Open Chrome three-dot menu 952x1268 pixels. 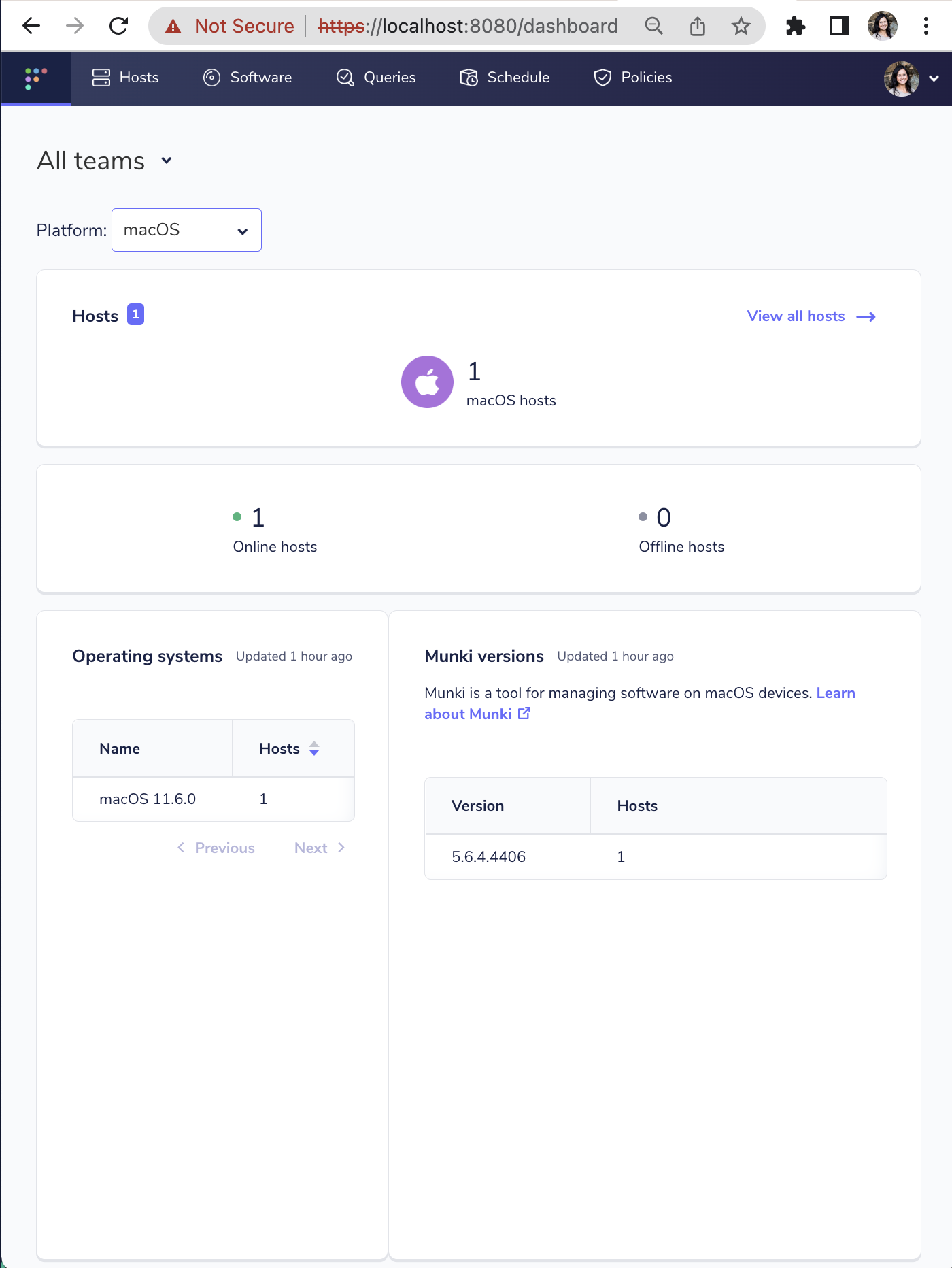point(926,27)
